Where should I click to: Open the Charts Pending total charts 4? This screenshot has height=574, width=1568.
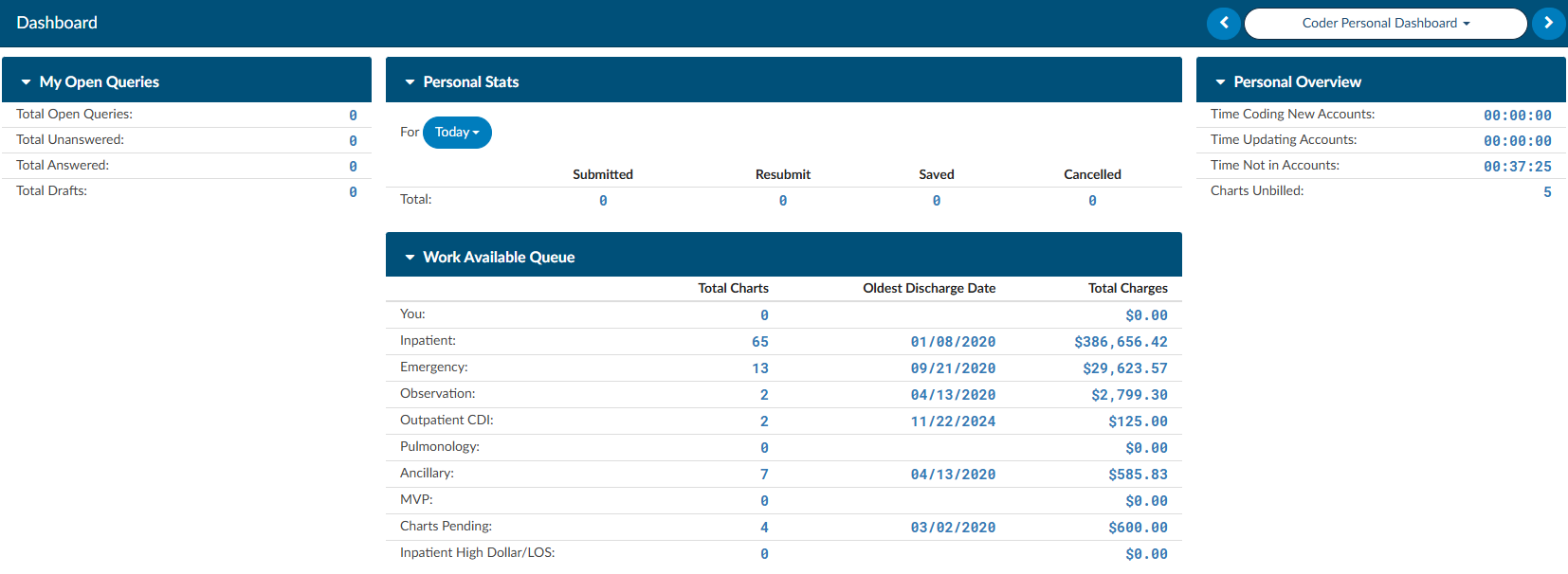coord(764,527)
